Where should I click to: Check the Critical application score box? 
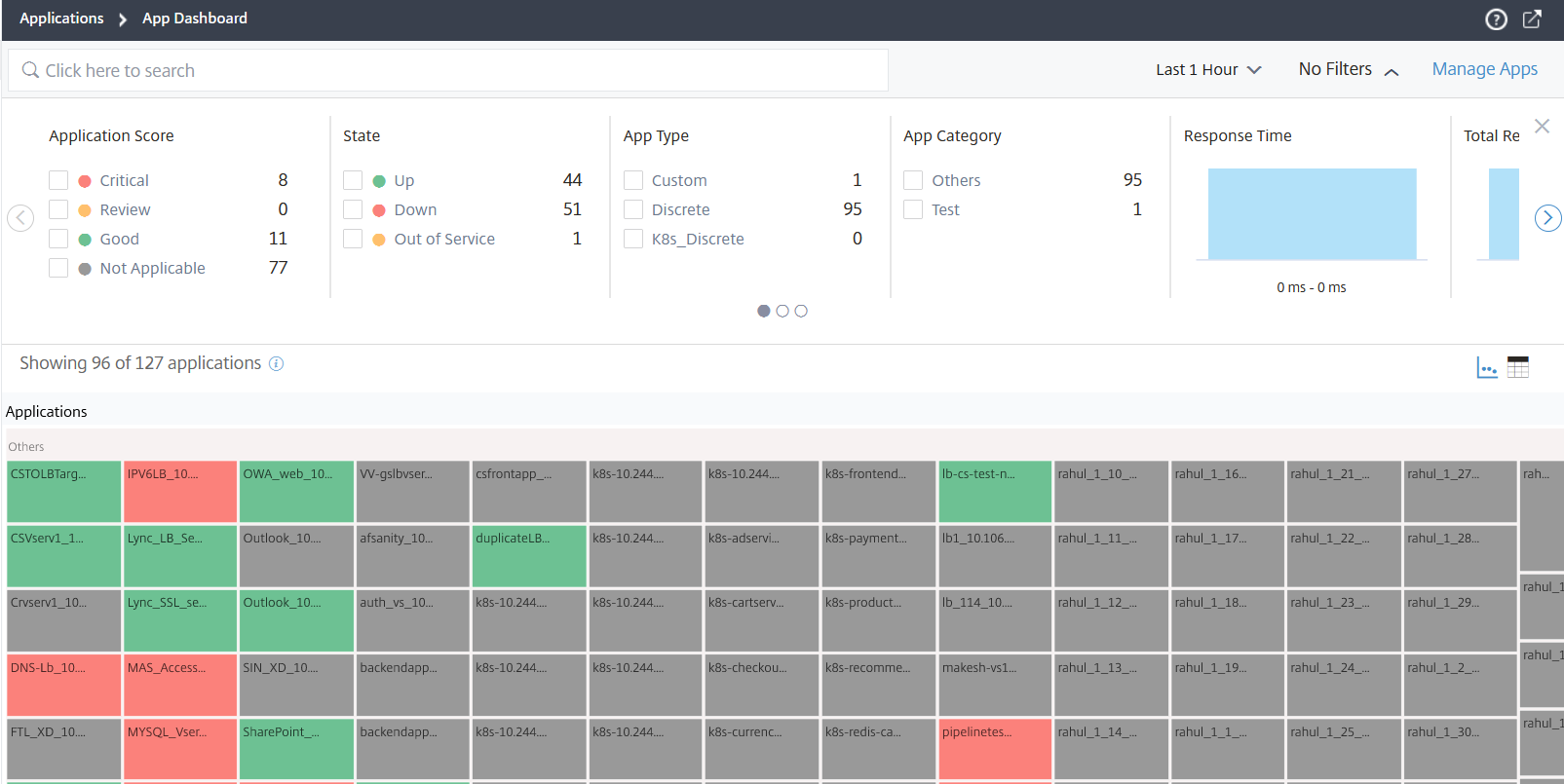pyautogui.click(x=58, y=180)
